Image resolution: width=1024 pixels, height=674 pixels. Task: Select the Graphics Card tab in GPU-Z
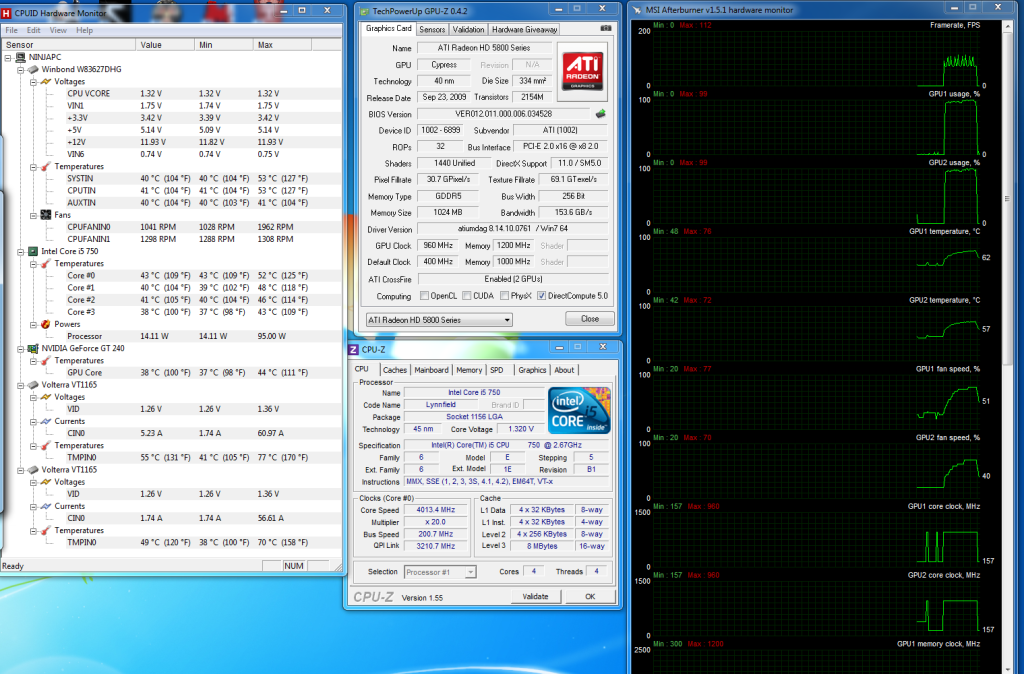click(x=389, y=28)
